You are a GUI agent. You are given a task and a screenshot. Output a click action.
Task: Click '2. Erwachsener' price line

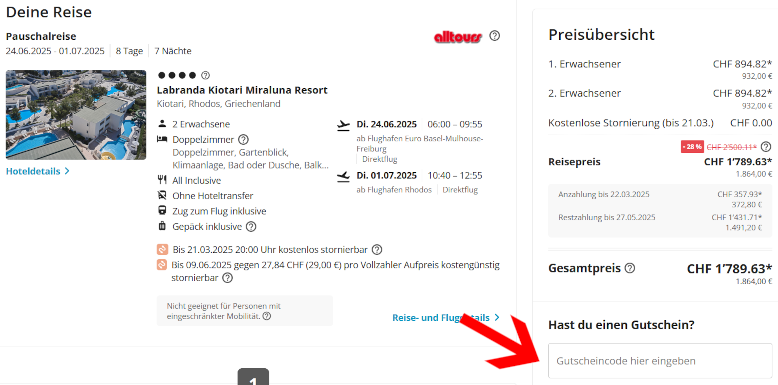tap(660, 98)
